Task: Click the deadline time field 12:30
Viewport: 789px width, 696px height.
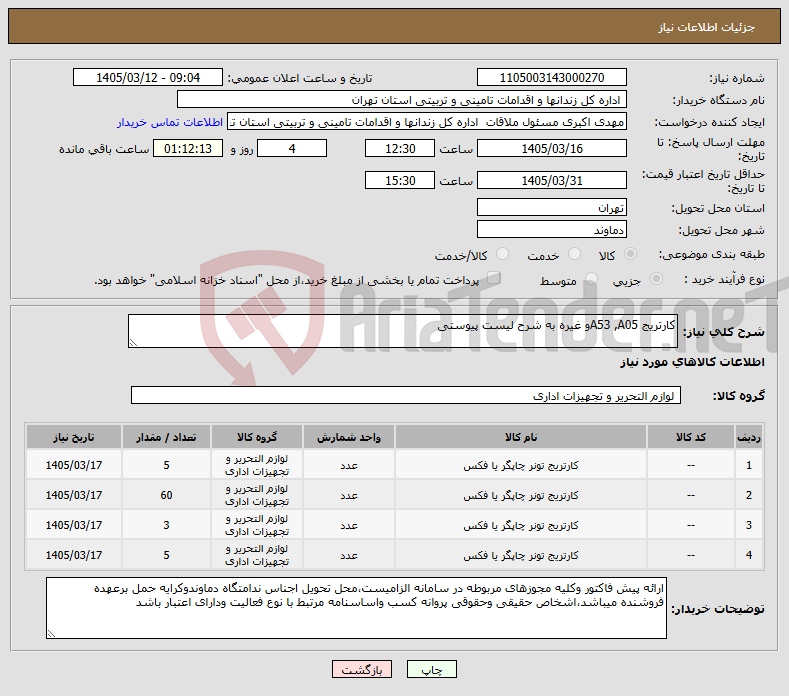Action: coord(400,148)
